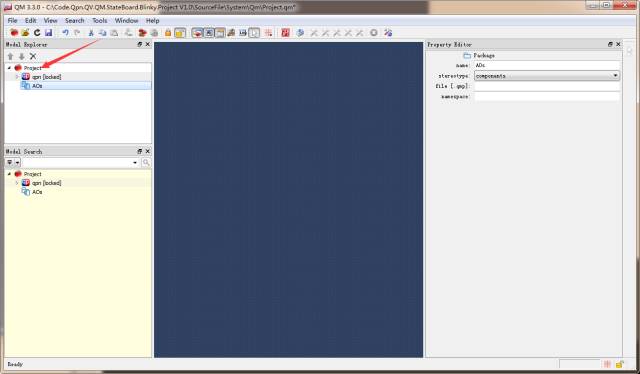Screen dimensions: 640x374
Task: Click the black reload model icon
Action: [37, 33]
